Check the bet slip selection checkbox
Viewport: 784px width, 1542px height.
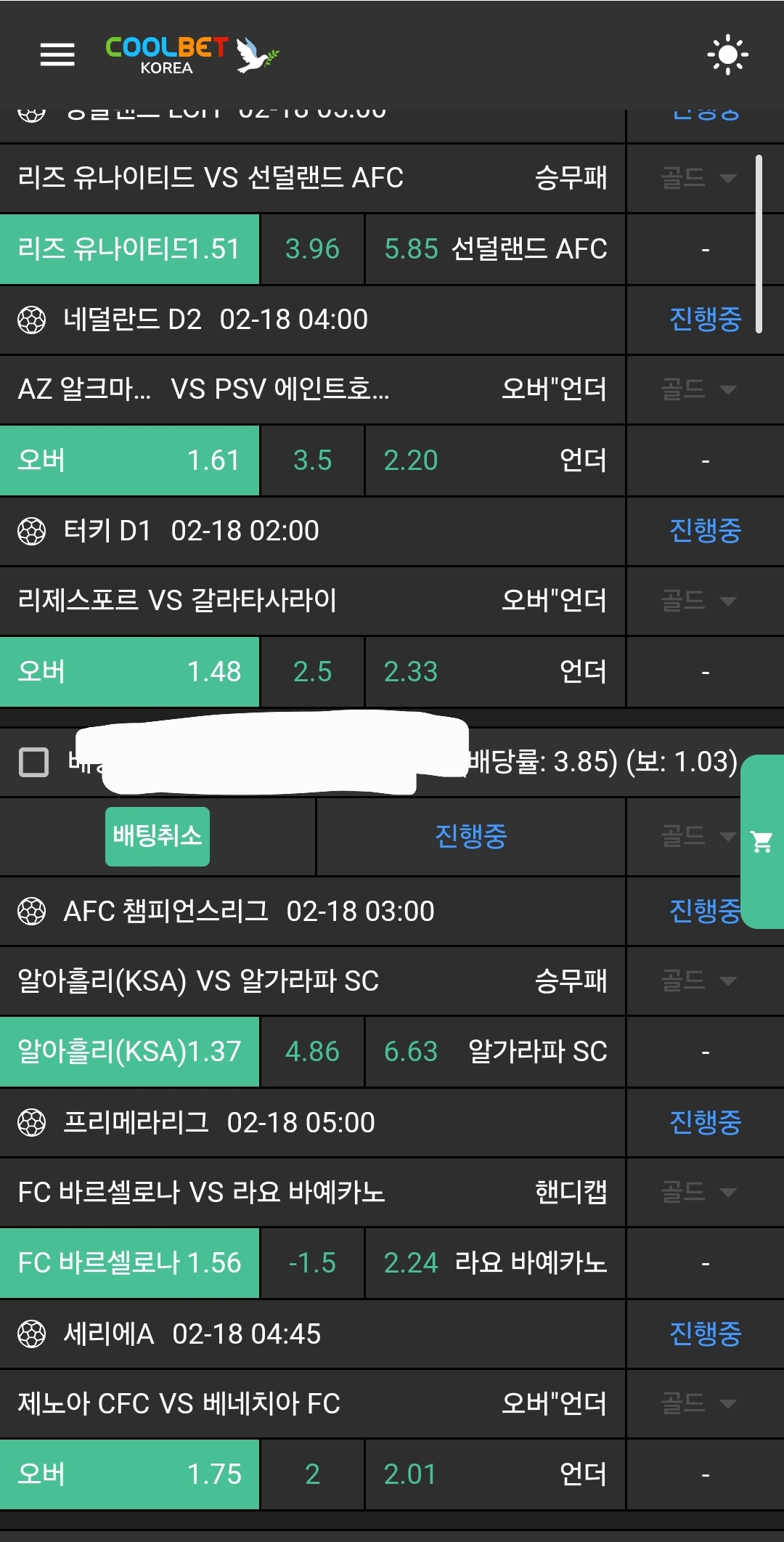click(x=33, y=762)
